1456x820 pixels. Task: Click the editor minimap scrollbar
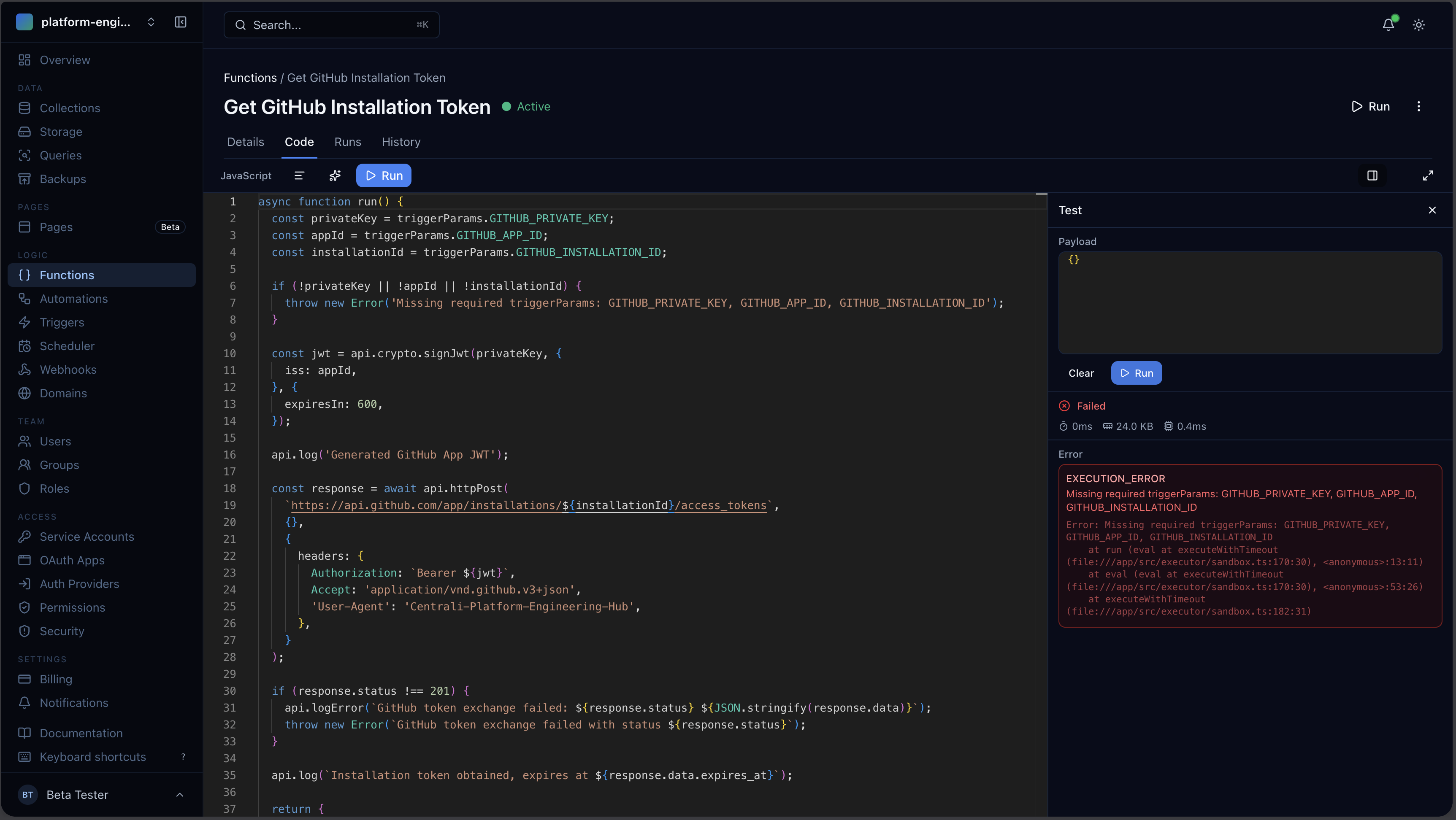[x=1042, y=505]
